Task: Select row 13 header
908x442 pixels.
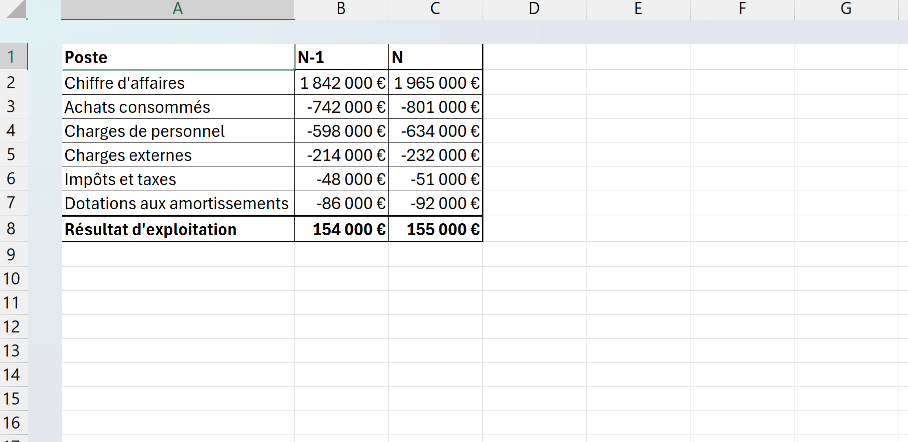Action: click(13, 350)
